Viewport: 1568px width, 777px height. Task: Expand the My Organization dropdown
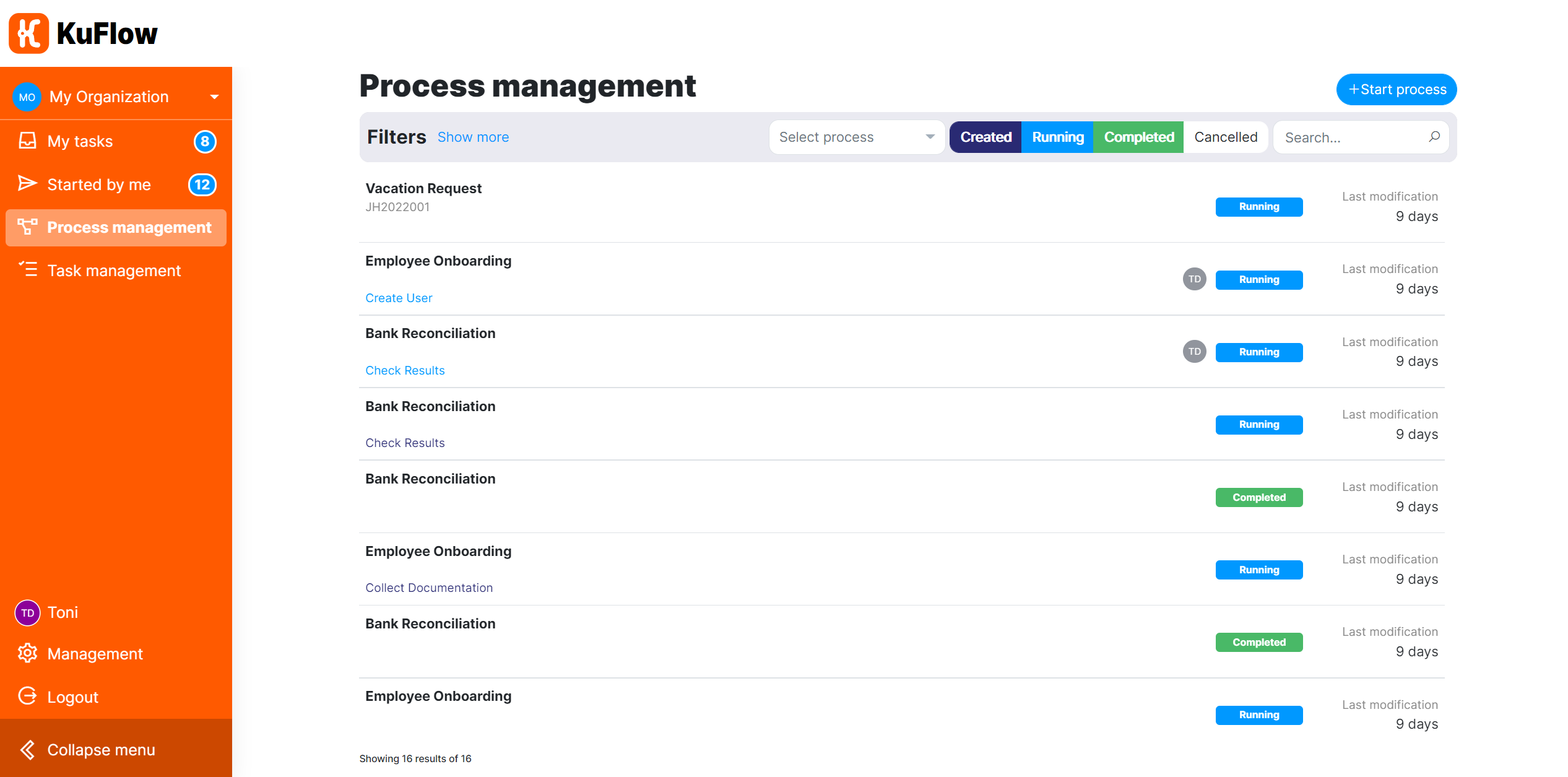(x=214, y=97)
